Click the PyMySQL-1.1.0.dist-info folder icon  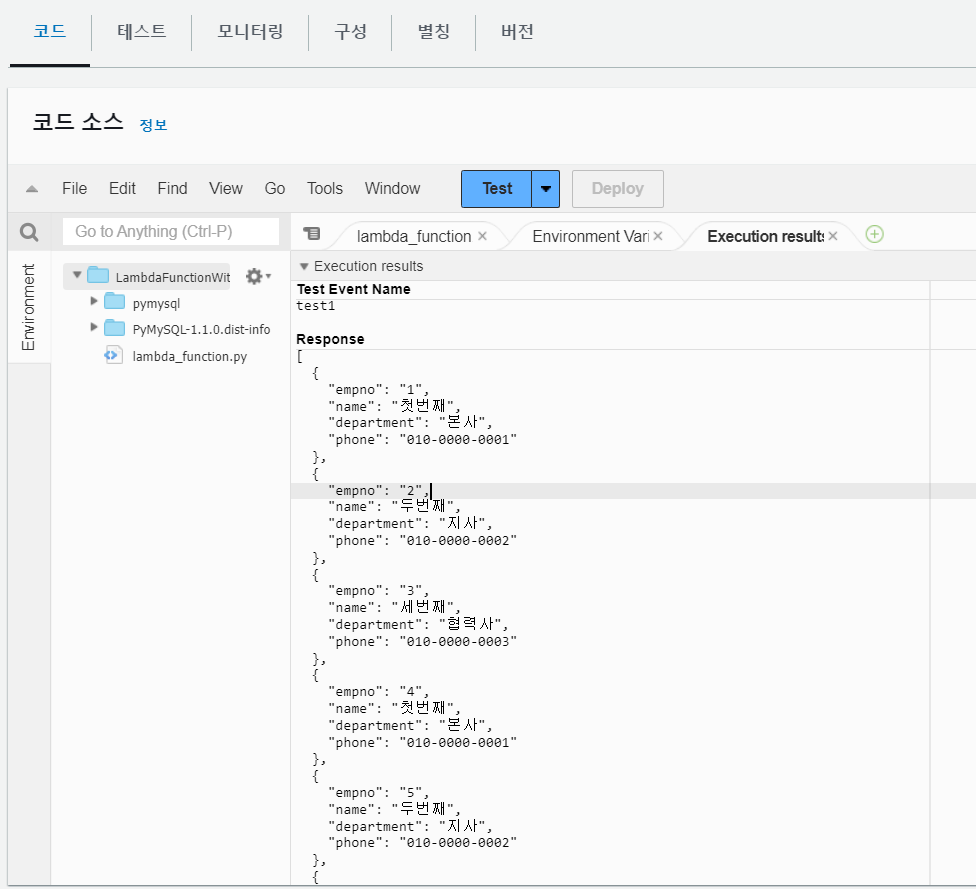(x=115, y=328)
